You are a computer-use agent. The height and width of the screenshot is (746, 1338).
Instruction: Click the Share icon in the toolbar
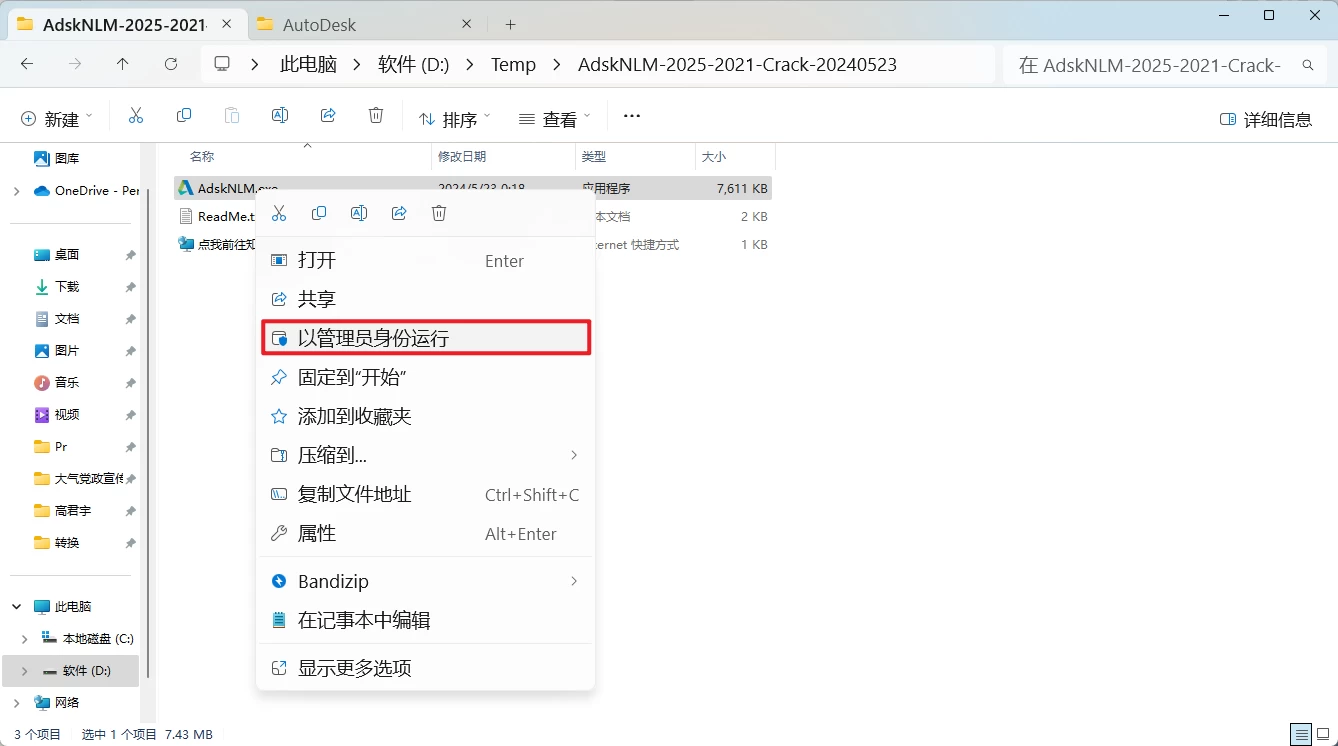pyautogui.click(x=328, y=116)
